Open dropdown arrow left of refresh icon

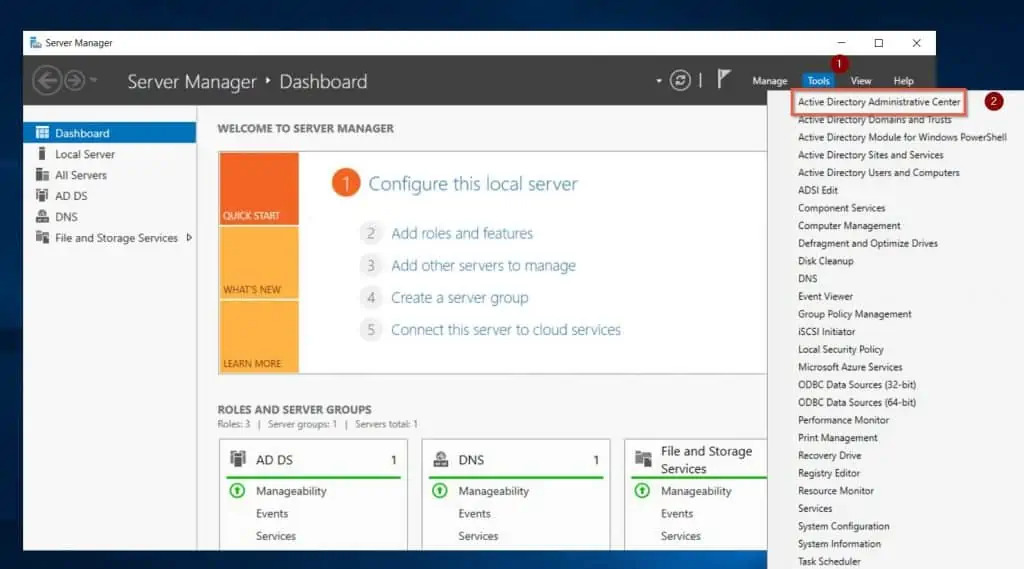(x=658, y=81)
